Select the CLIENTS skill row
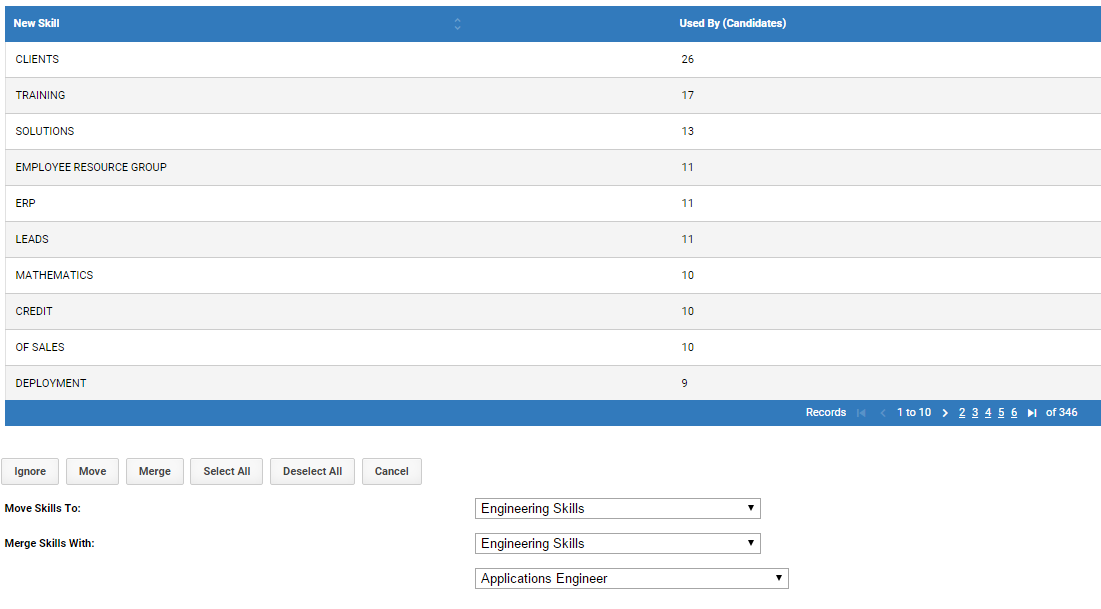 553,60
